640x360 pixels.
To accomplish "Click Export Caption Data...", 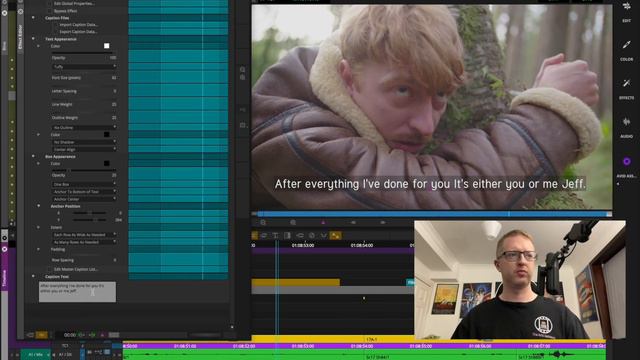I will coord(78,31).
